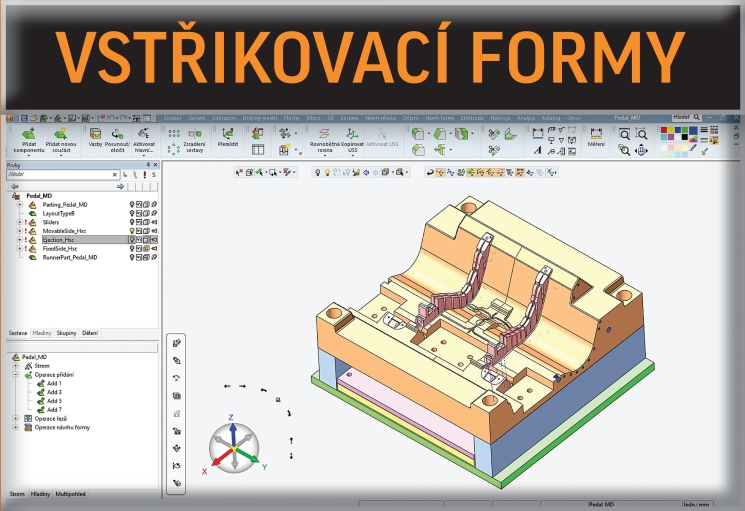Screen dimensions: 745x511
Task: Toggle the checkbox icon next to Sliders bulb
Action: [139, 222]
